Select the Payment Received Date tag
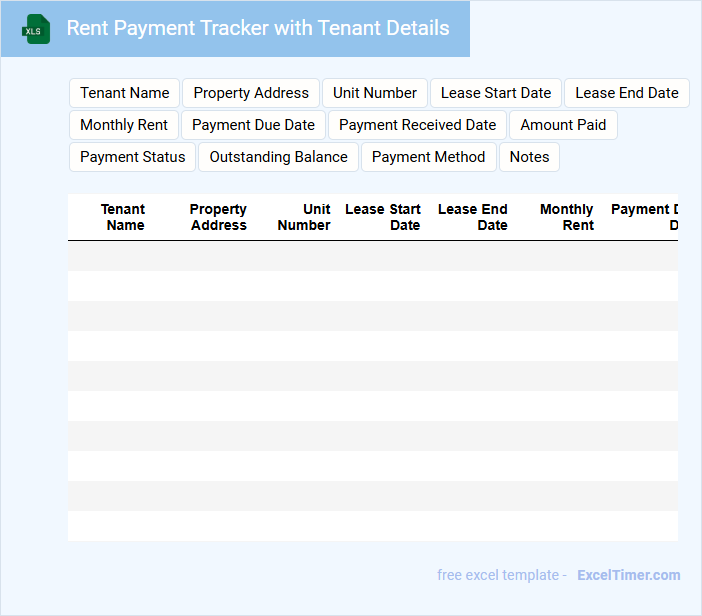The image size is (702, 616). click(417, 125)
